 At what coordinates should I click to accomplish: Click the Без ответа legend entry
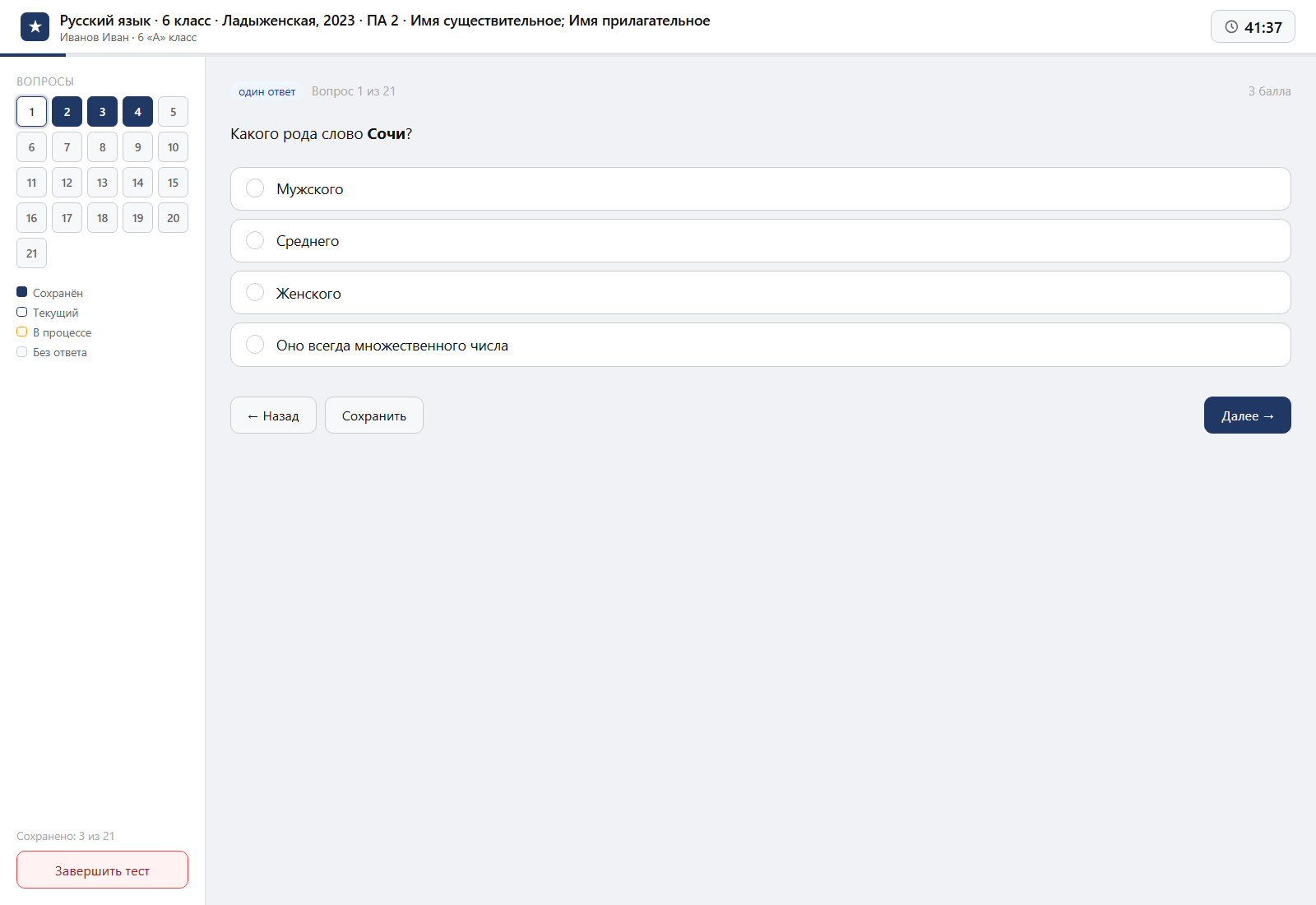[52, 352]
